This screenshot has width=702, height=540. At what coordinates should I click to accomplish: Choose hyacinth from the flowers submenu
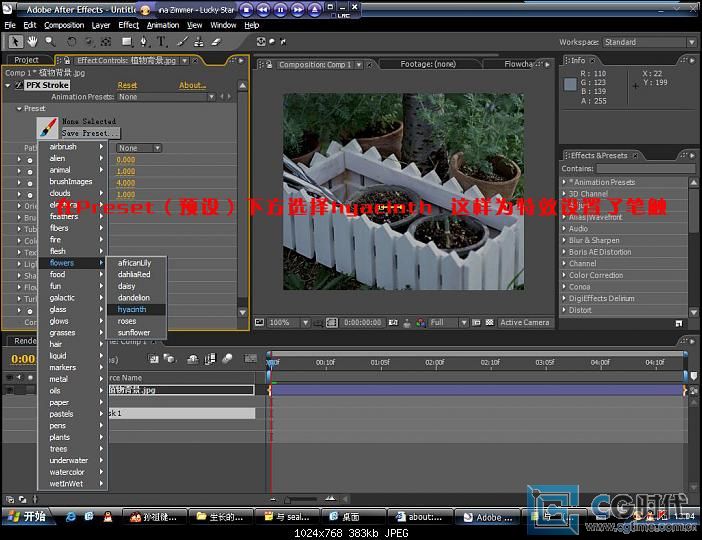(137, 309)
